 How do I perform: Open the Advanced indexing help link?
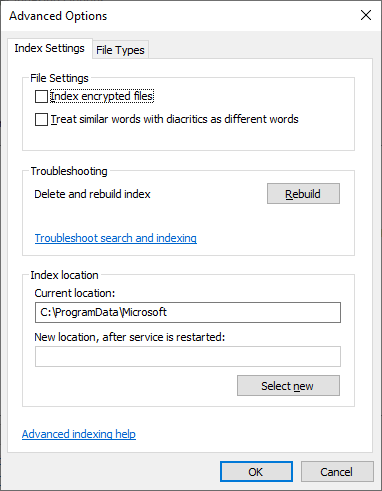[79, 434]
